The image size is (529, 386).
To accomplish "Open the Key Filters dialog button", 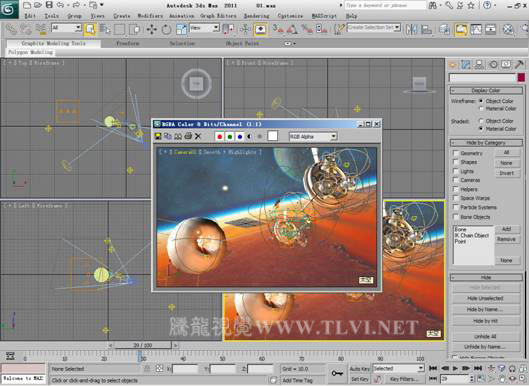I will (x=404, y=379).
